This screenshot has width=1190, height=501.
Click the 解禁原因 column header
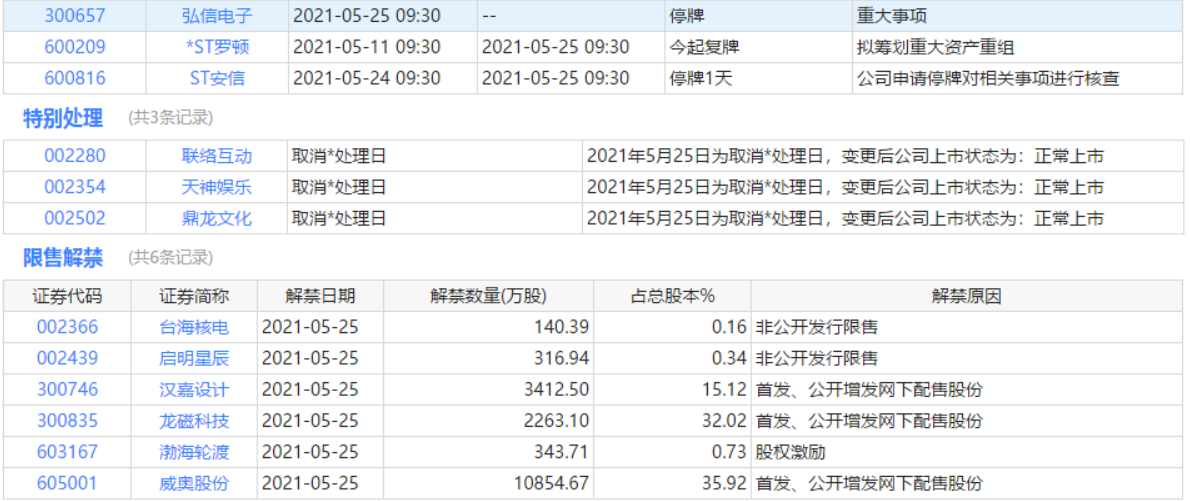pyautogui.click(x=967, y=295)
